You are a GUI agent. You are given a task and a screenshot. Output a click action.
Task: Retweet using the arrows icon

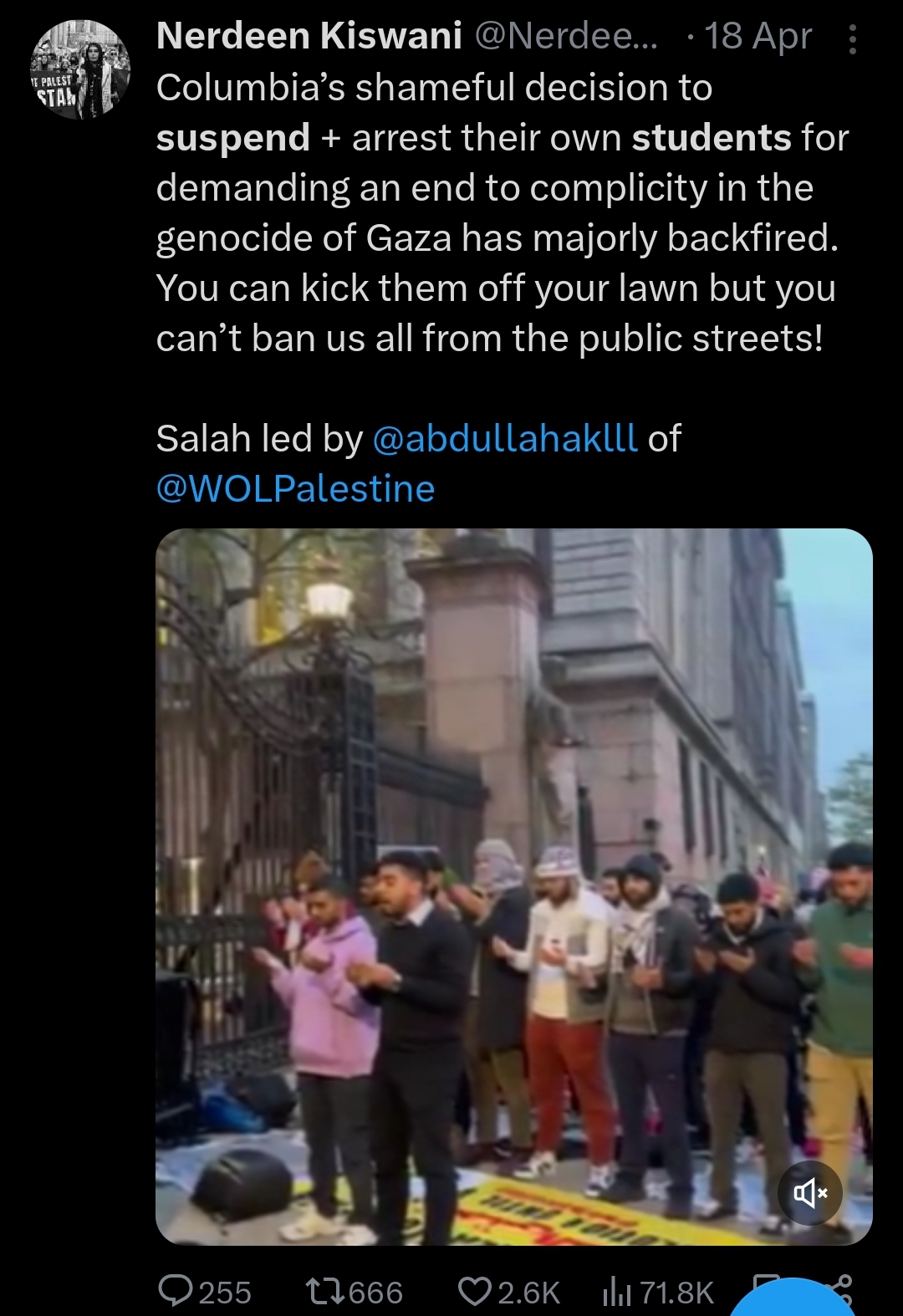325,1292
